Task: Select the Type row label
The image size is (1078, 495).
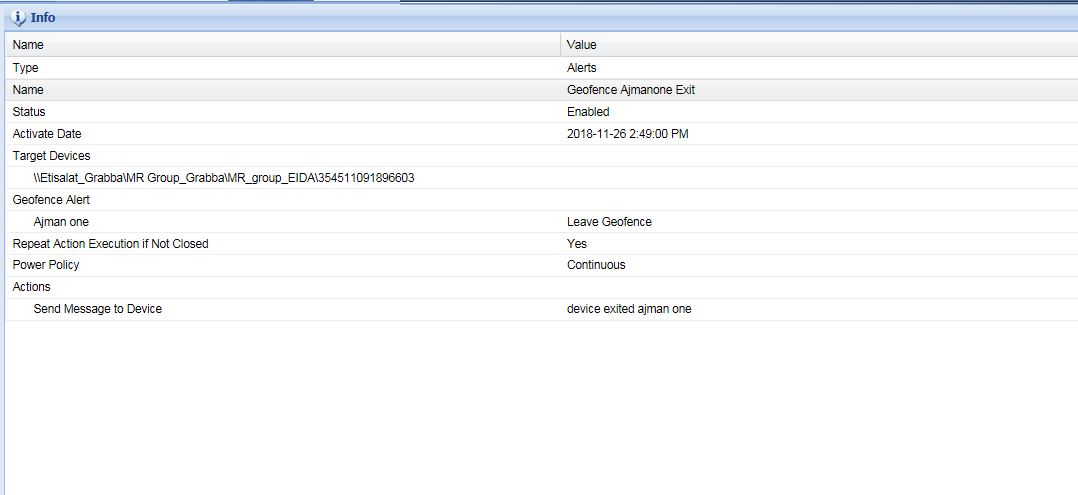Action: [26, 68]
